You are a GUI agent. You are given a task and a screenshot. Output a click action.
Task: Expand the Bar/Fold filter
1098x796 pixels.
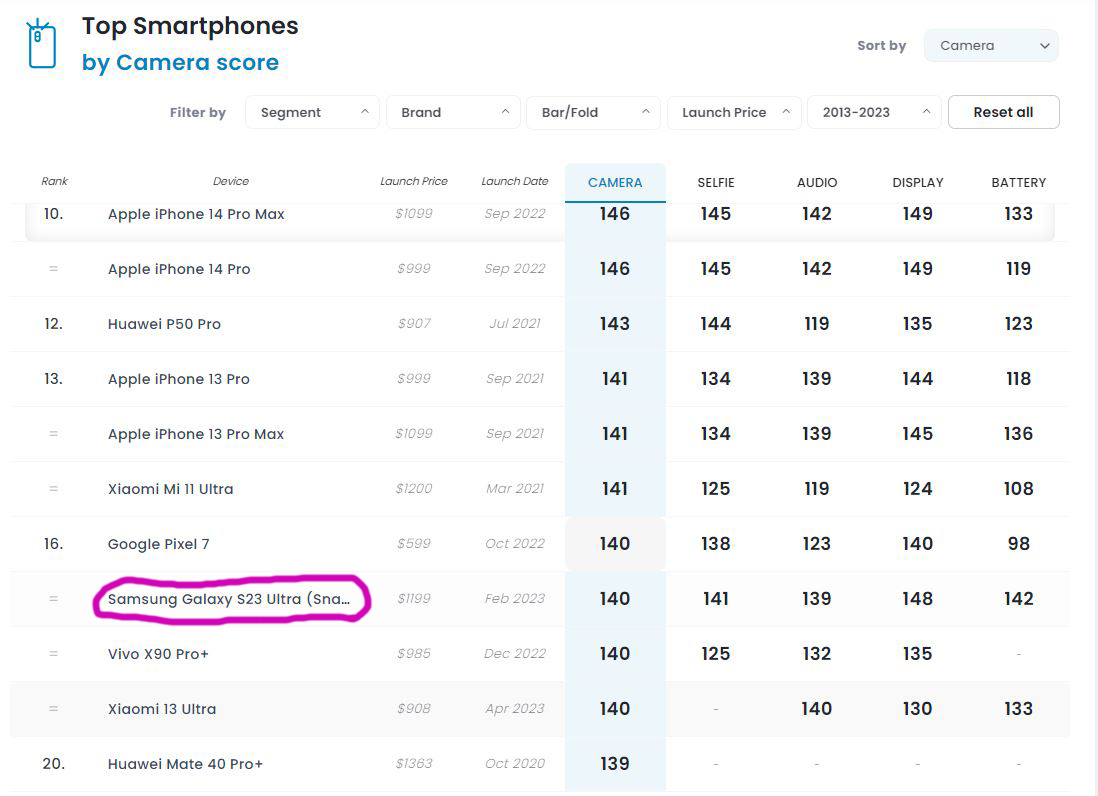click(593, 112)
